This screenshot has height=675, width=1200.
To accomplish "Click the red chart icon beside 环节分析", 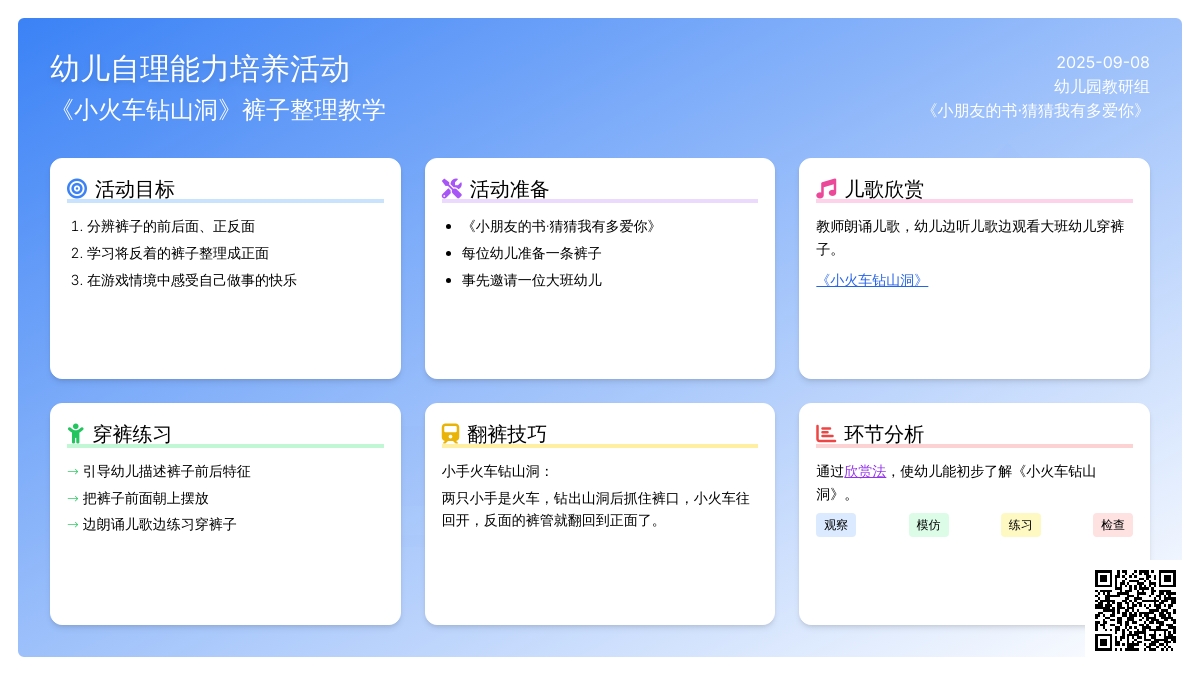I will pos(826,434).
